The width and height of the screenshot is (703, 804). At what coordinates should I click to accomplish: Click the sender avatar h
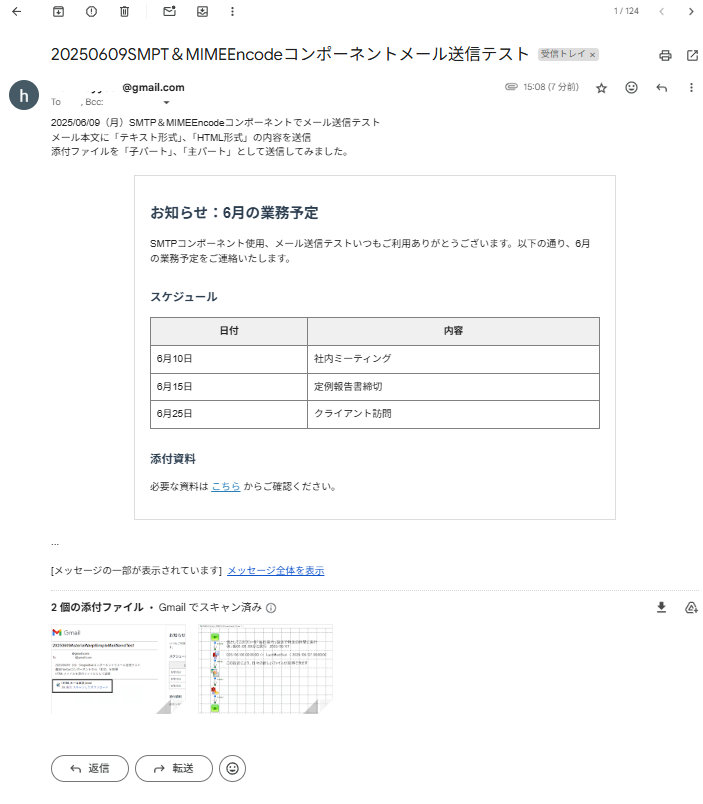(x=24, y=95)
